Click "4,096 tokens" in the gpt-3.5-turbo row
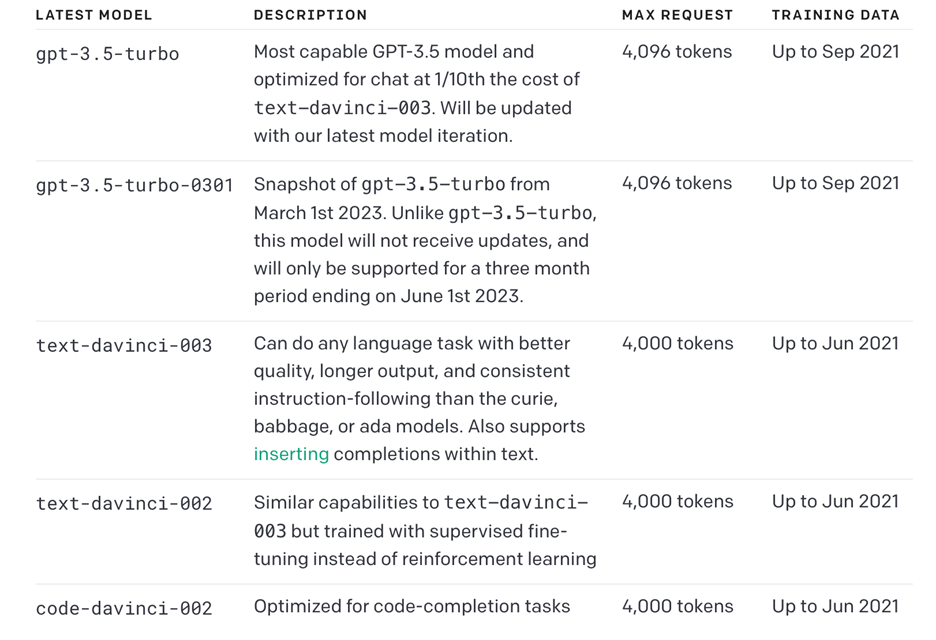936x640 pixels. pyautogui.click(x=677, y=52)
